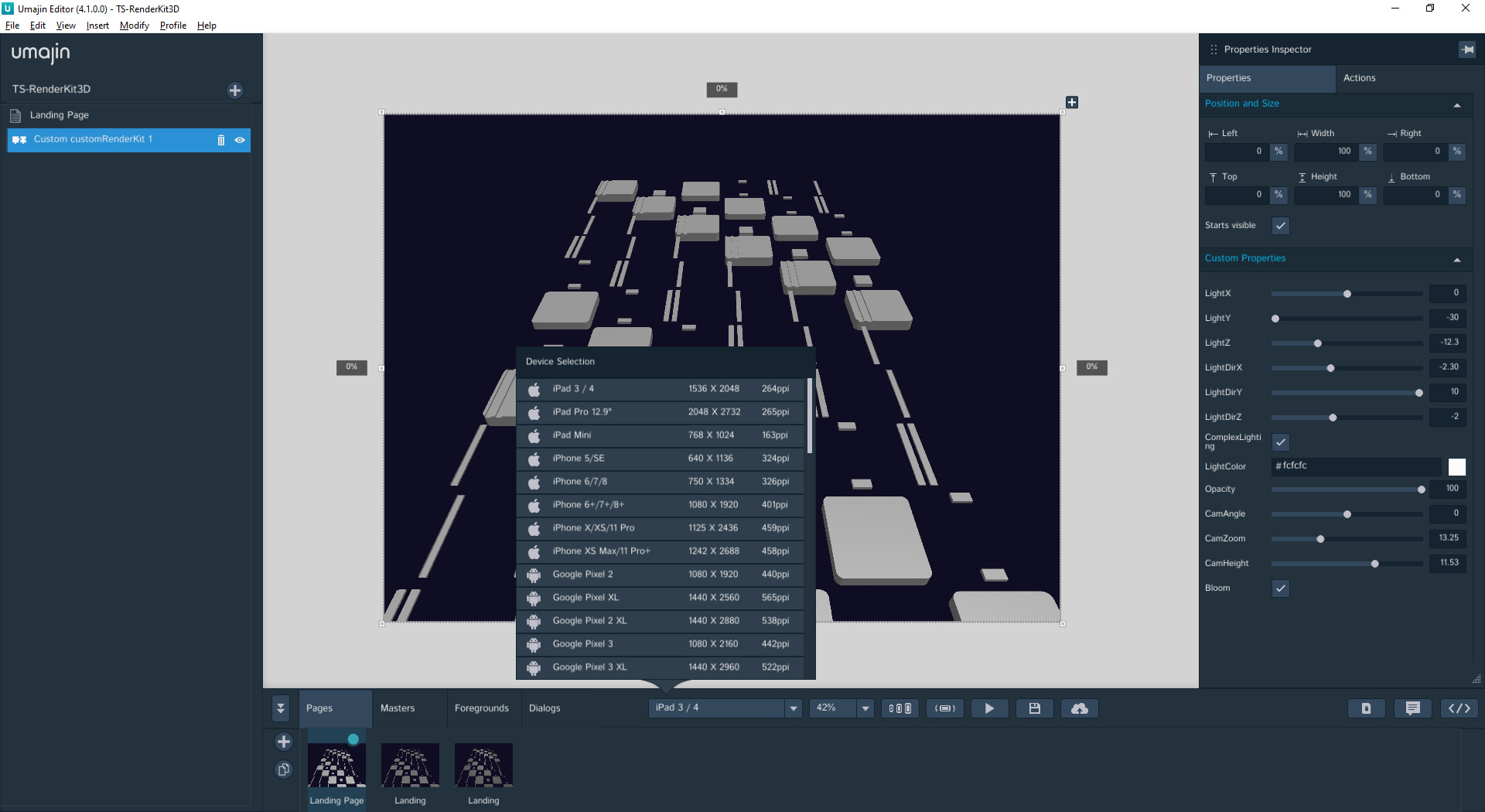Viewport: 1485px width, 812px height.
Task: Delete Custom customRenderKit 1 with trash icon
Action: 221,140
